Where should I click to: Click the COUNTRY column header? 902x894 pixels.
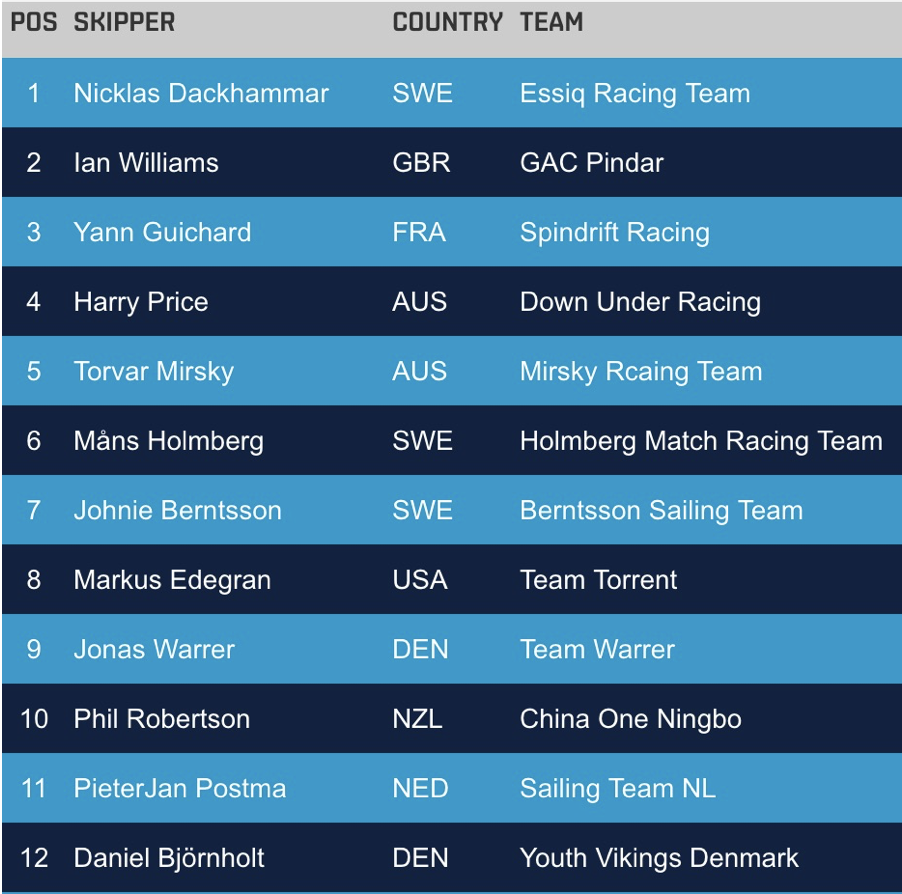pos(447,23)
